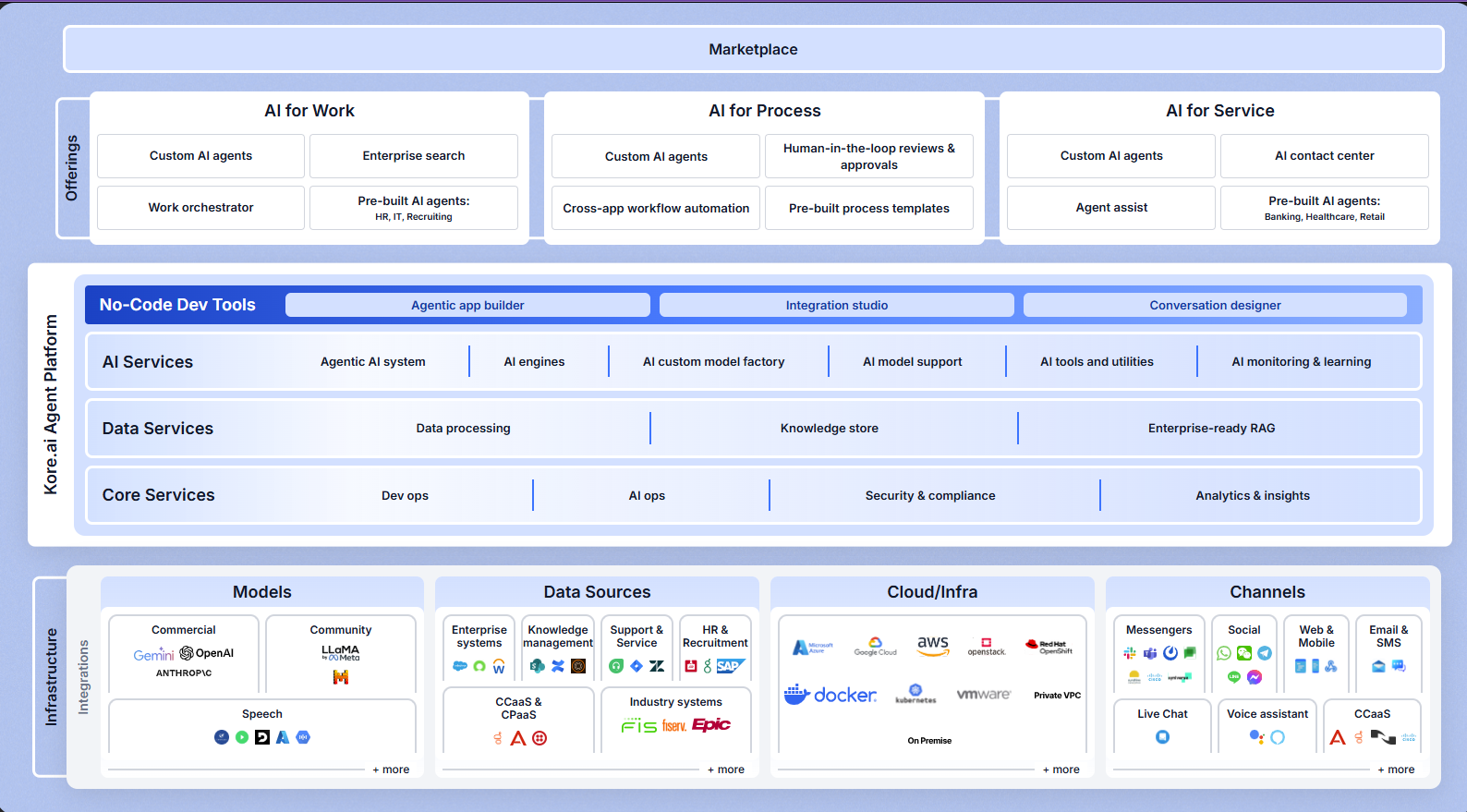Expand '+ more' under the Models section

(391, 770)
